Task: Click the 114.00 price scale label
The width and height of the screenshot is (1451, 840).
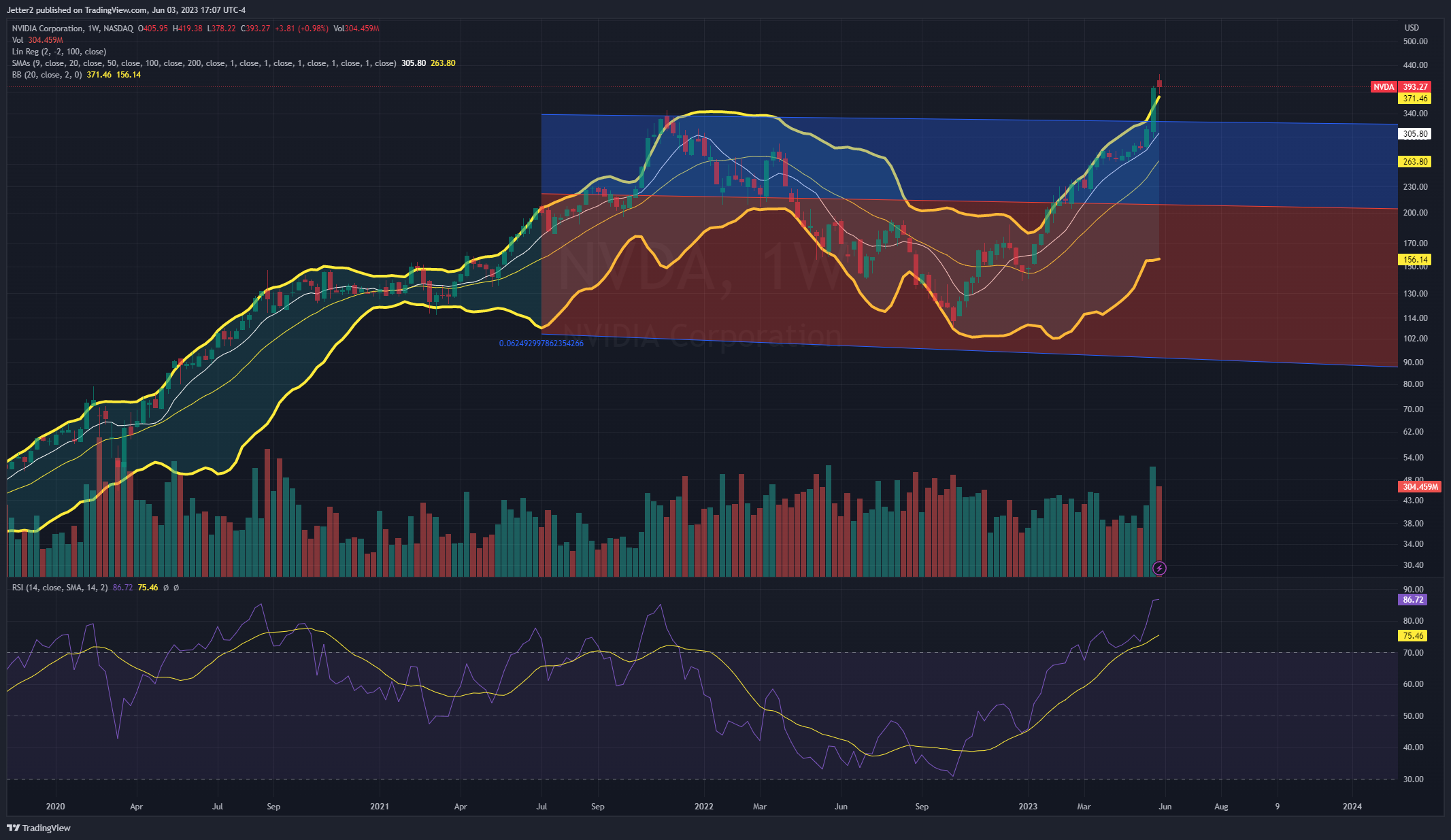Action: point(1416,318)
